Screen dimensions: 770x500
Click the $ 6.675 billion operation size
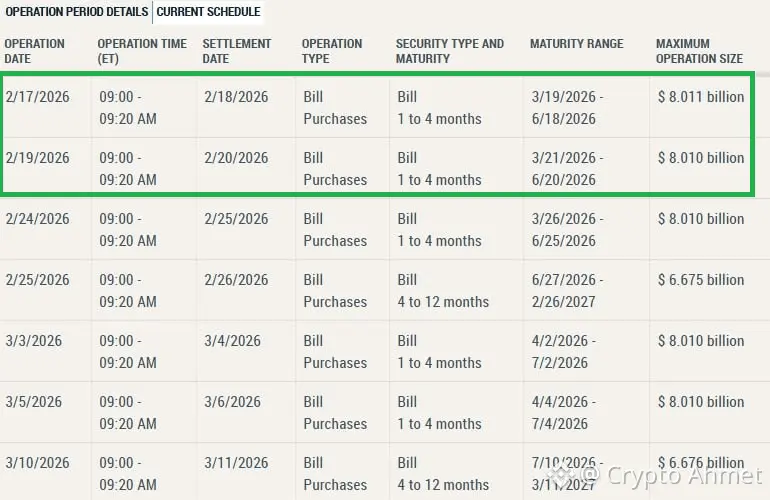[700, 280]
